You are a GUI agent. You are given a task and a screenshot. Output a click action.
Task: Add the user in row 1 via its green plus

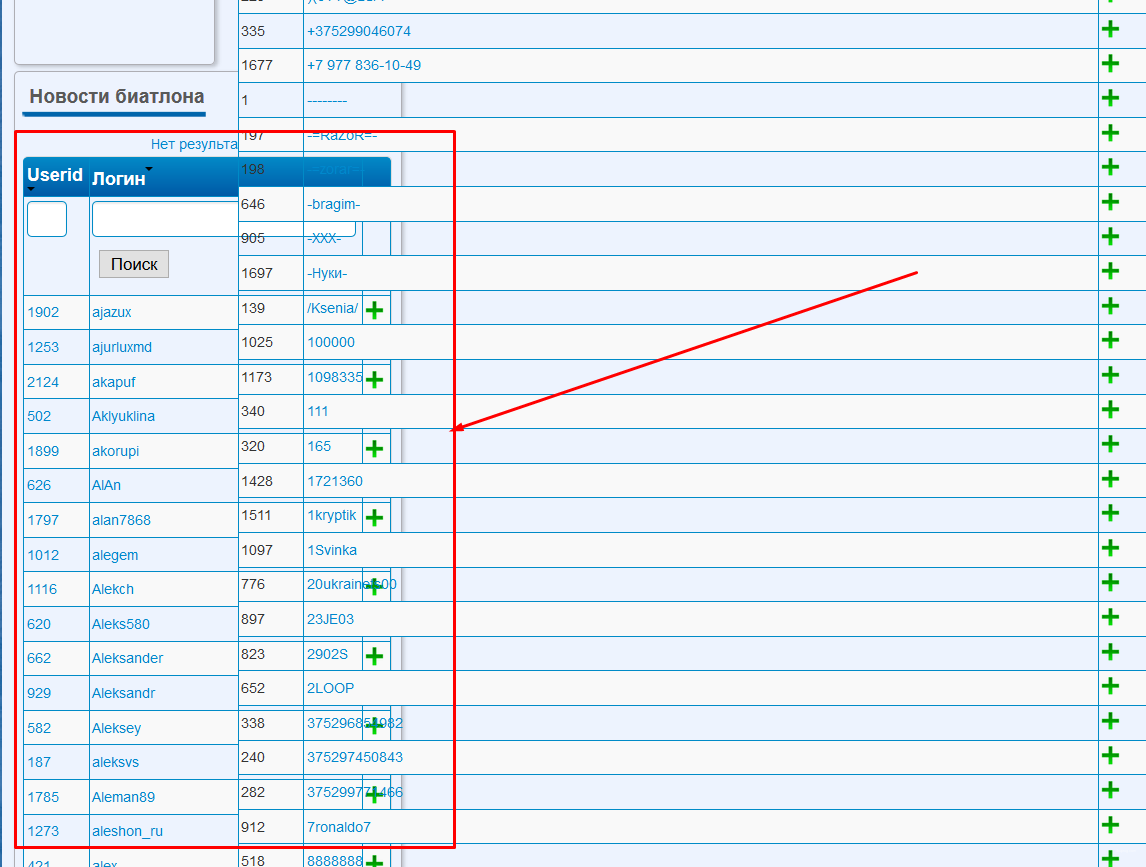[1109, 98]
